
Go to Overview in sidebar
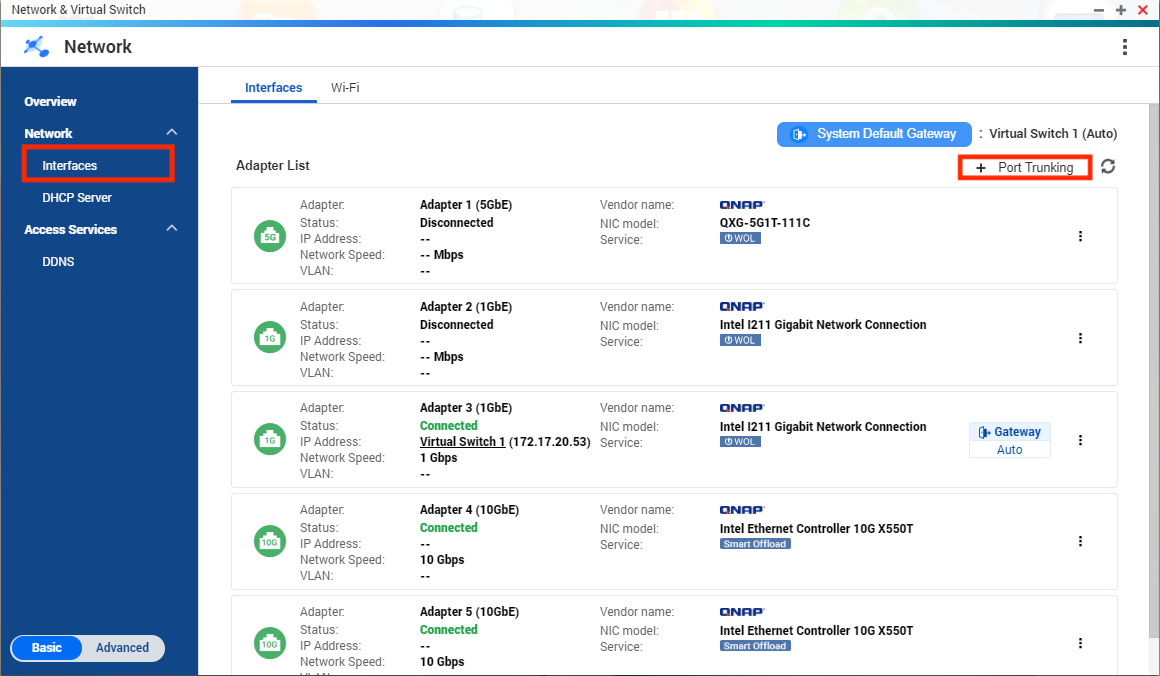[50, 101]
